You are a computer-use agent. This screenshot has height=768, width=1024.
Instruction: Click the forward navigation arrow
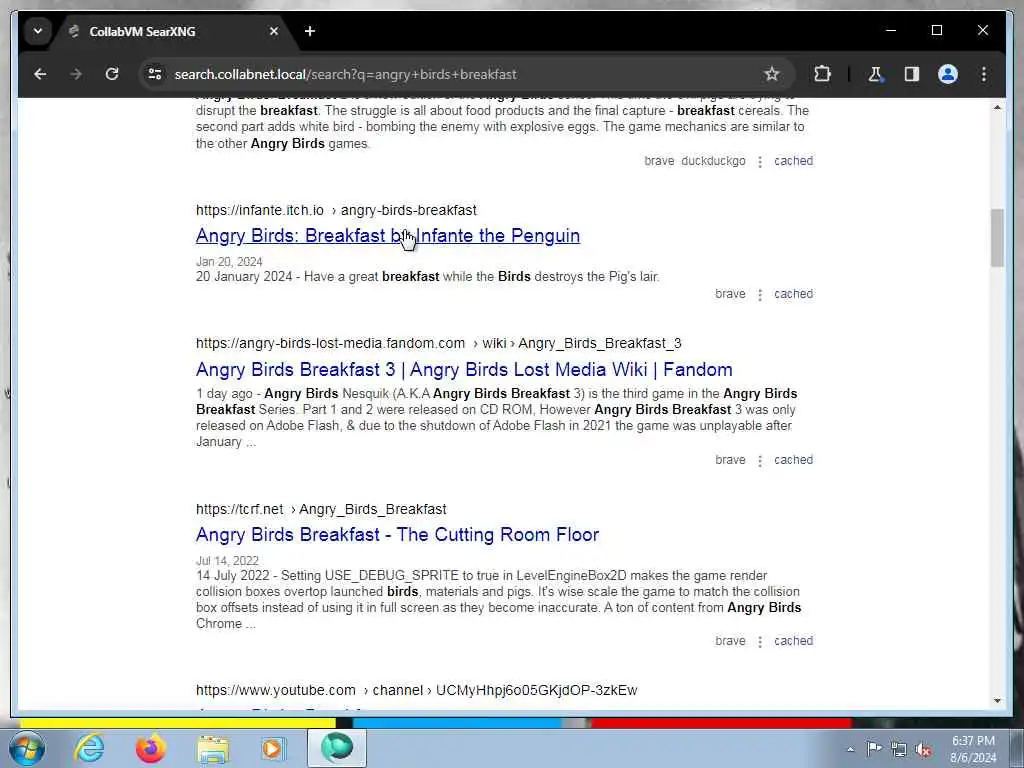click(x=76, y=74)
